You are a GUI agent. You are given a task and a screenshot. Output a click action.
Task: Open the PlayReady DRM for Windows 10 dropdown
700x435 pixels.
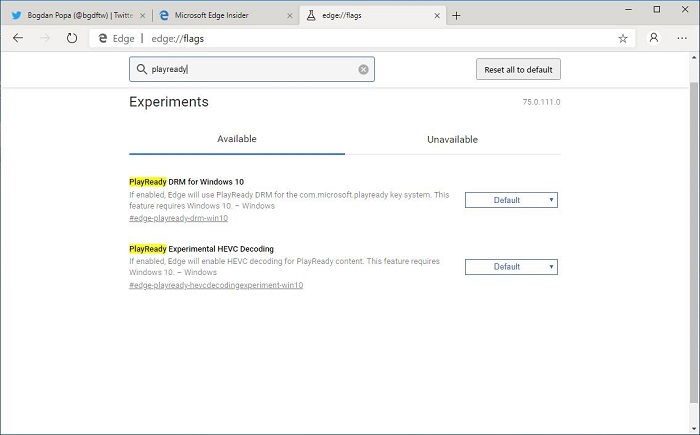(511, 200)
